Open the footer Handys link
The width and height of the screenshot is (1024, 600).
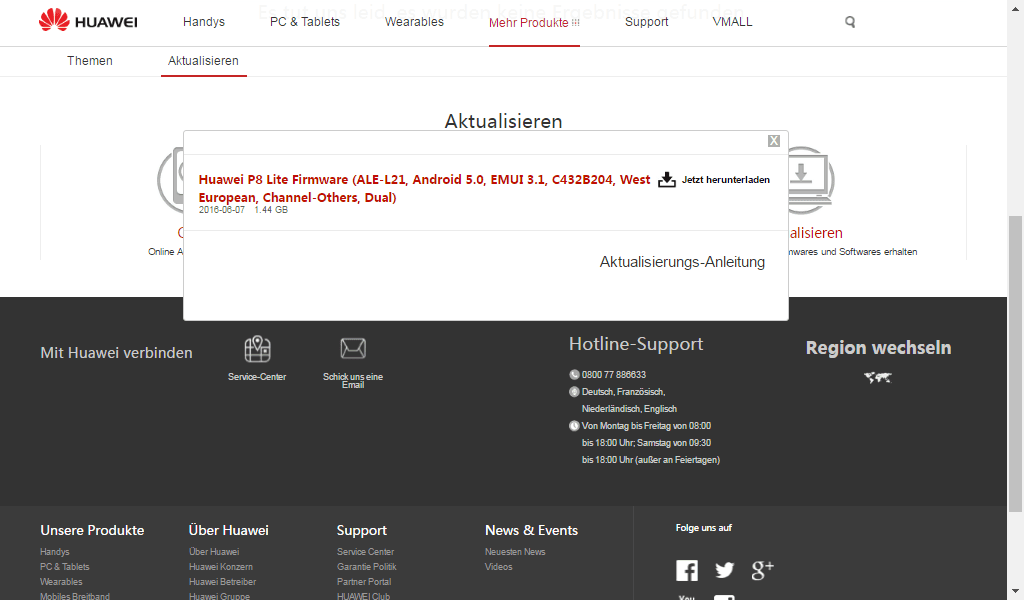click(55, 552)
